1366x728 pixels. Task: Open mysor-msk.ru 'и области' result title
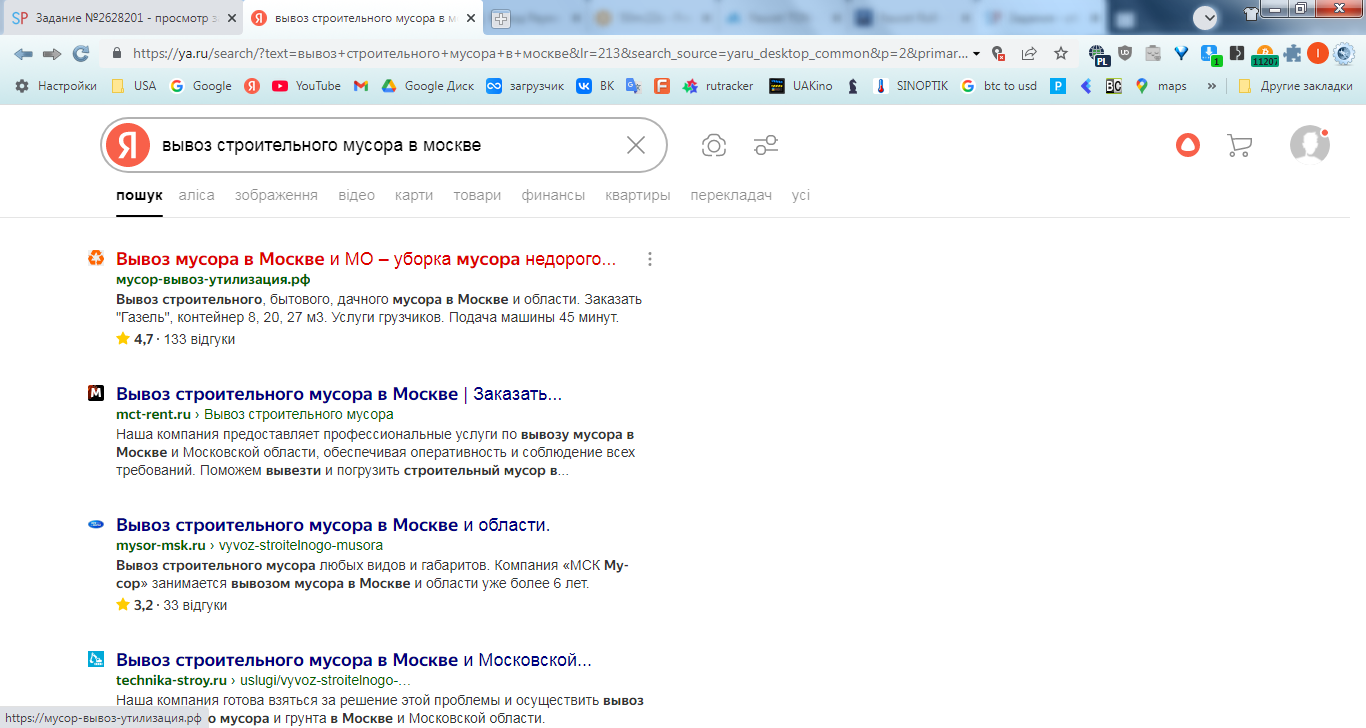pos(333,525)
